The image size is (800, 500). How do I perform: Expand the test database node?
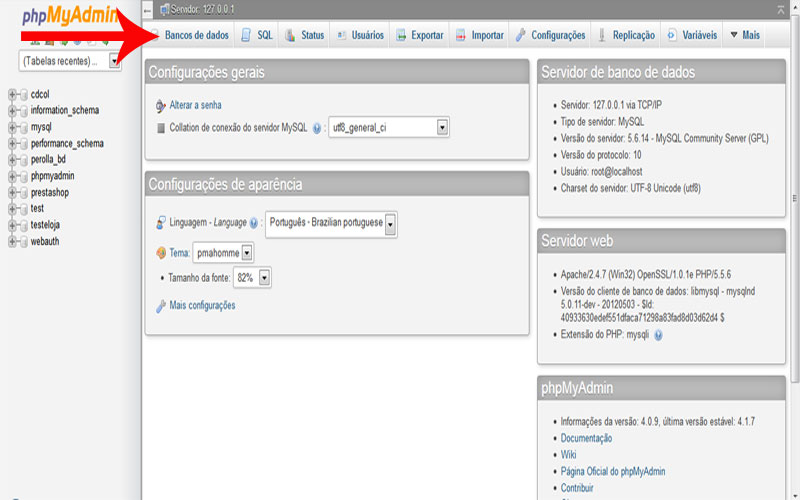[12, 209]
